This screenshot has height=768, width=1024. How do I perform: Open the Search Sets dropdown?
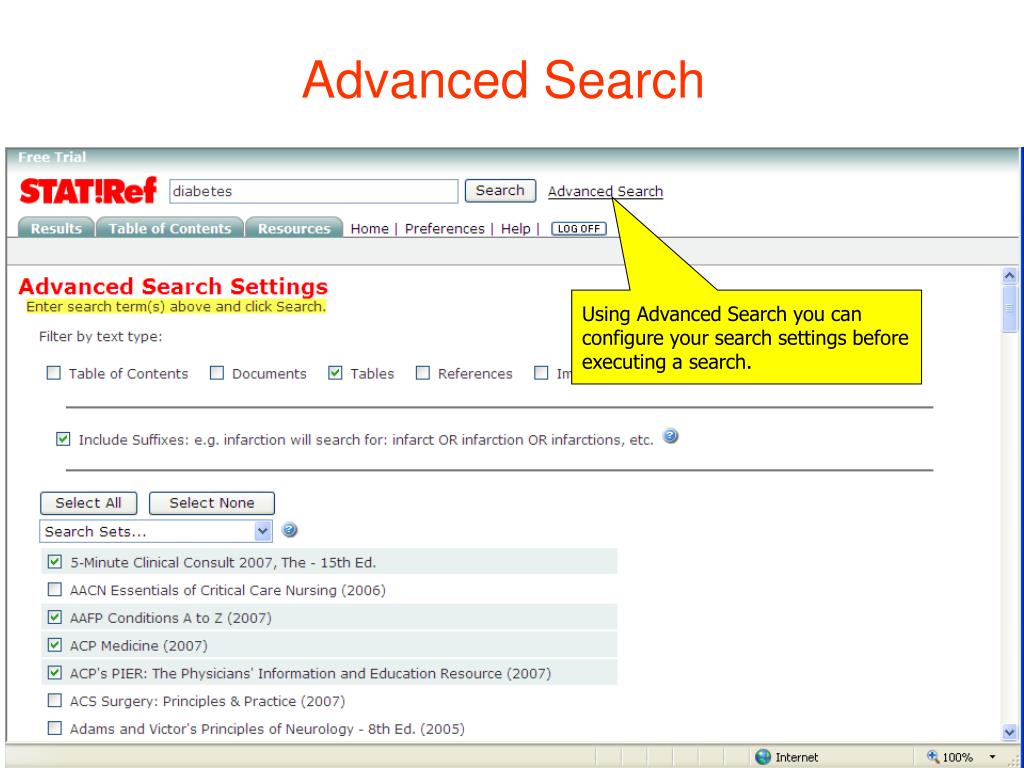155,531
